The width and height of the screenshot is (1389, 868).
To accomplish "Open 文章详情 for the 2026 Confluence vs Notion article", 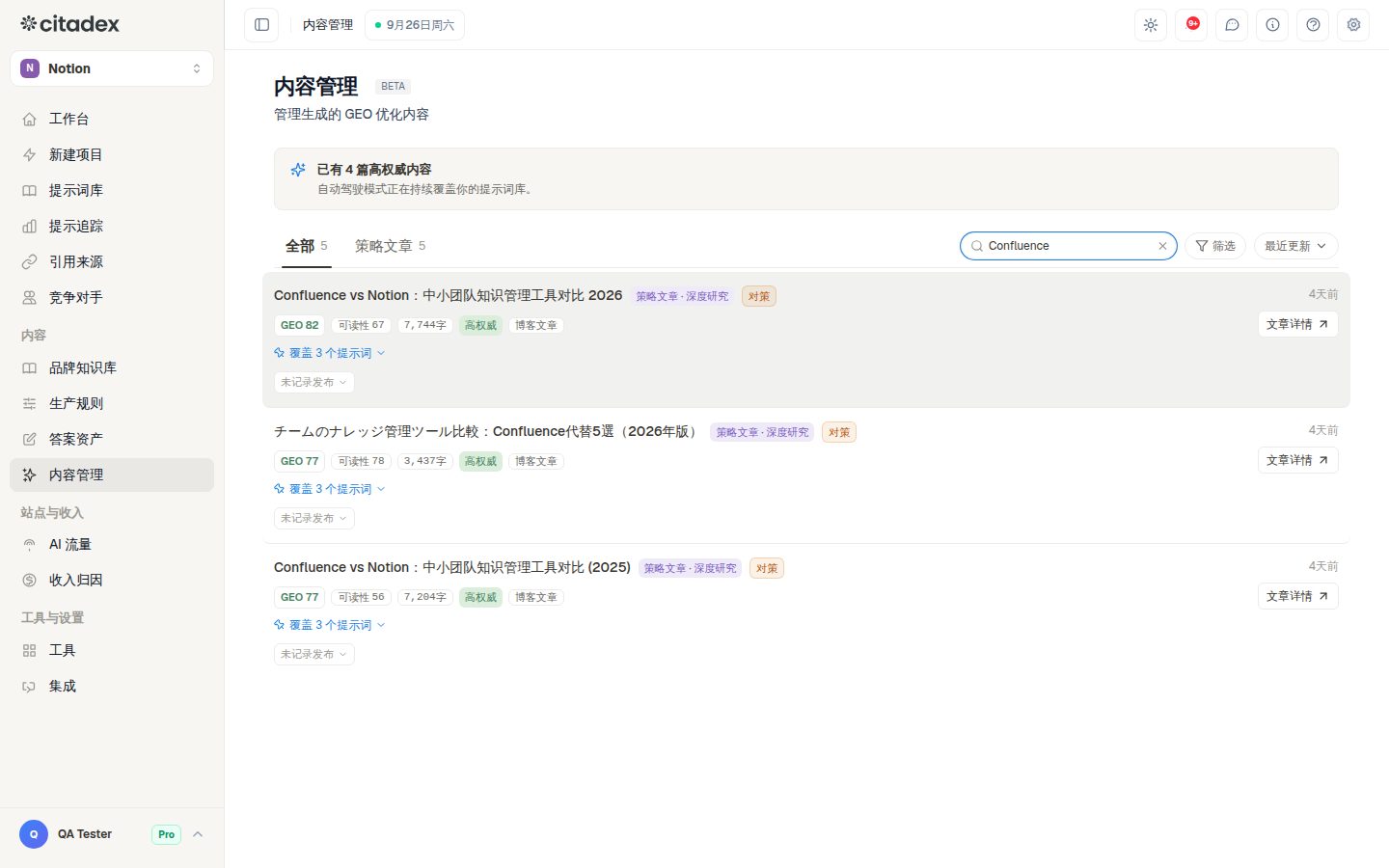I will pyautogui.click(x=1297, y=324).
